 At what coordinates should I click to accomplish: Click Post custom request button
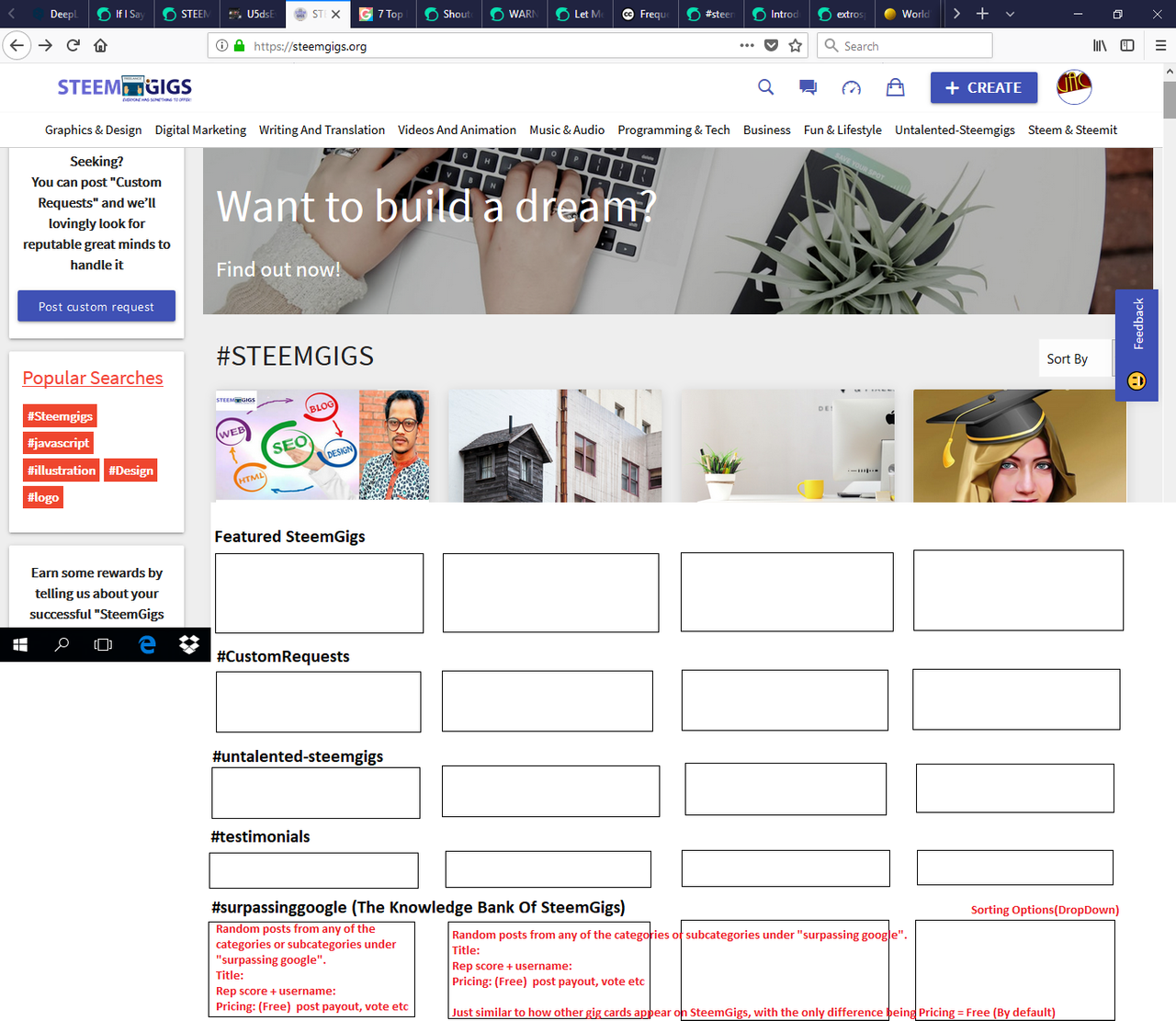click(96, 306)
